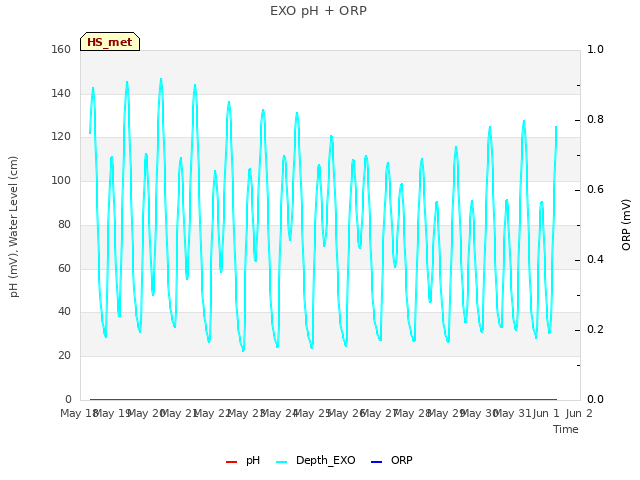Click the 80 left axis tick label
Image resolution: width=640 pixels, height=480 pixels.
pos(64,224)
